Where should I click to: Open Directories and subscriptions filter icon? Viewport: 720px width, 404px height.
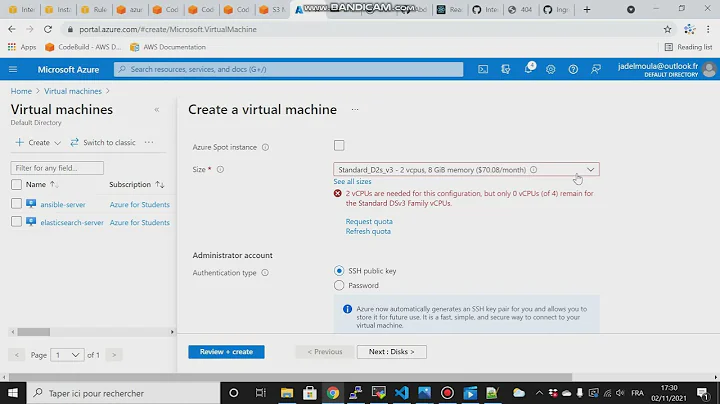click(506, 69)
